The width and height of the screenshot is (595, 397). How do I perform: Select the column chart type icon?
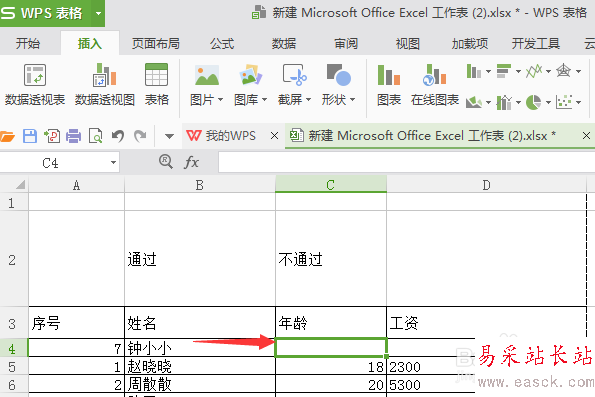point(474,71)
